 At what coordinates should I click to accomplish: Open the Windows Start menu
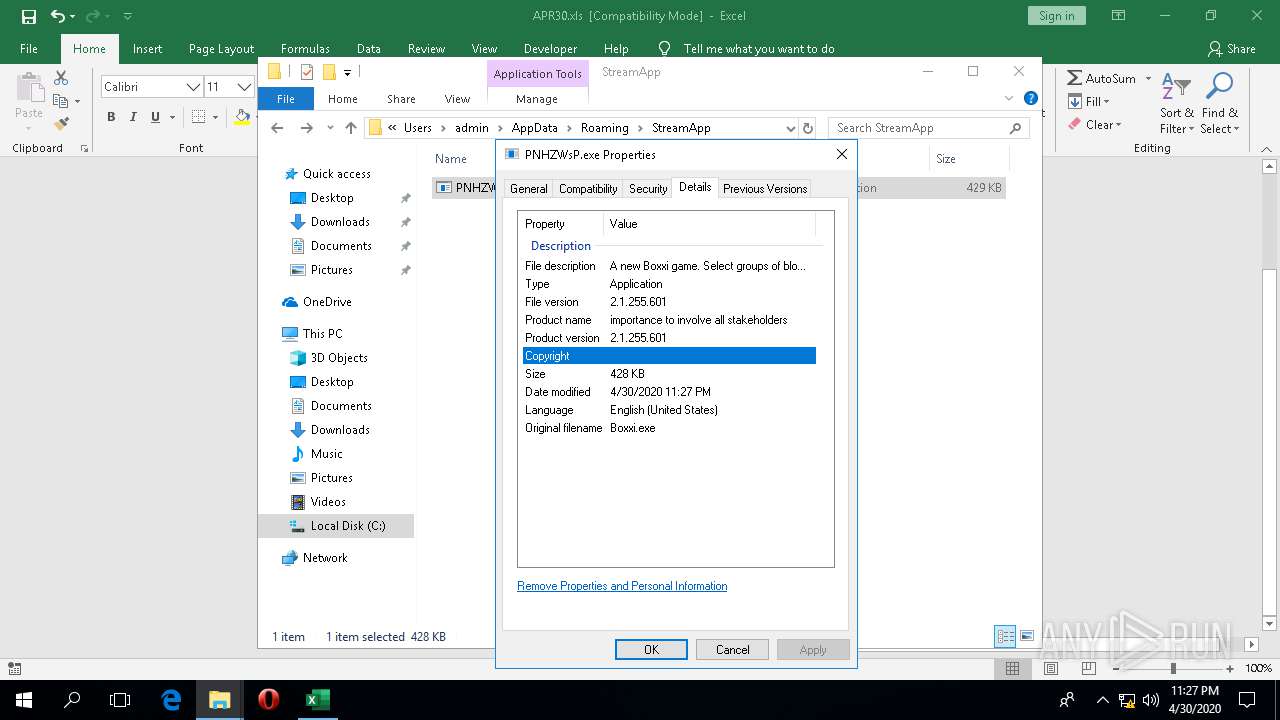(x=23, y=700)
